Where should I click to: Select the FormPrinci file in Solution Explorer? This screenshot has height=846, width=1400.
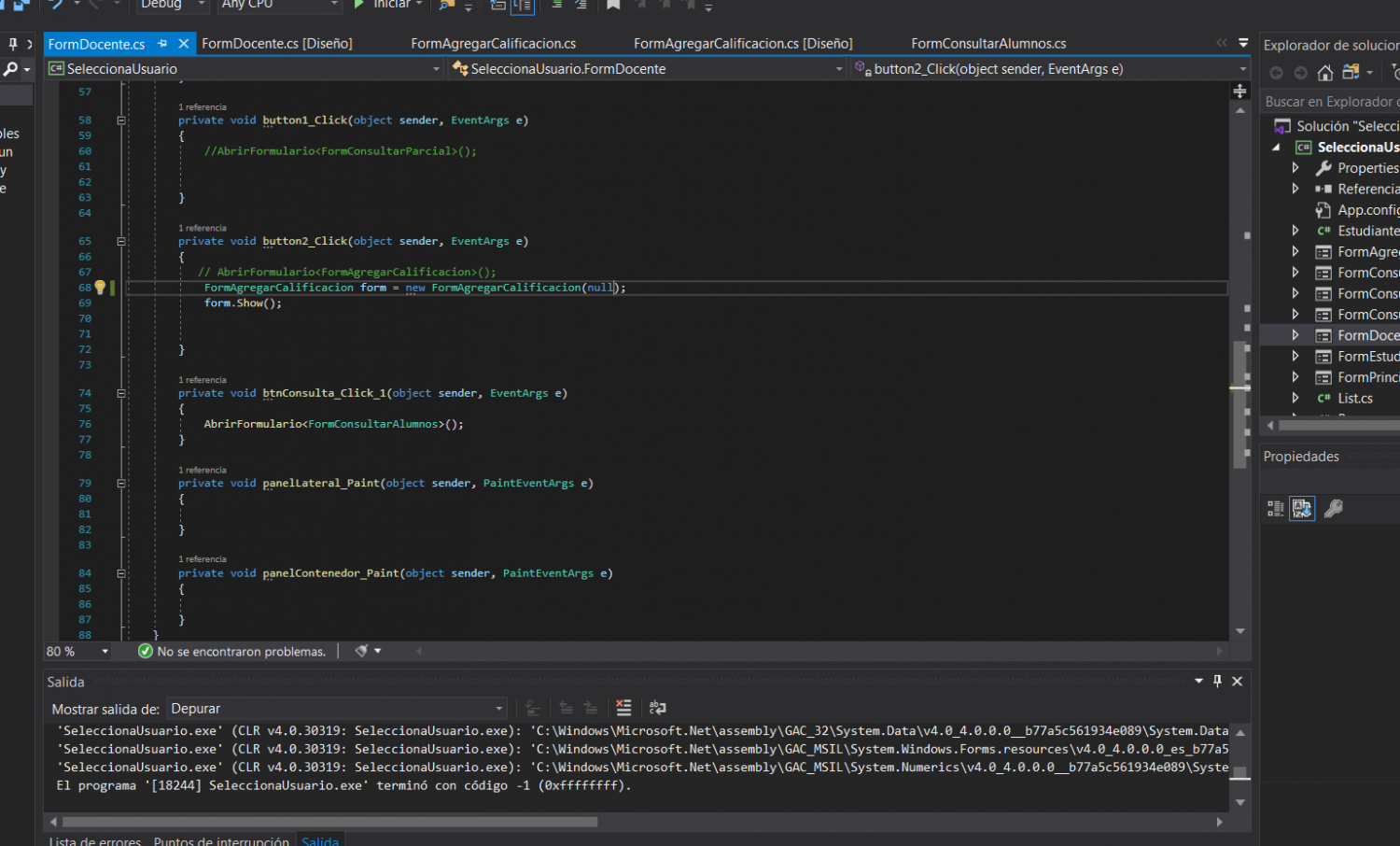pos(1358,377)
